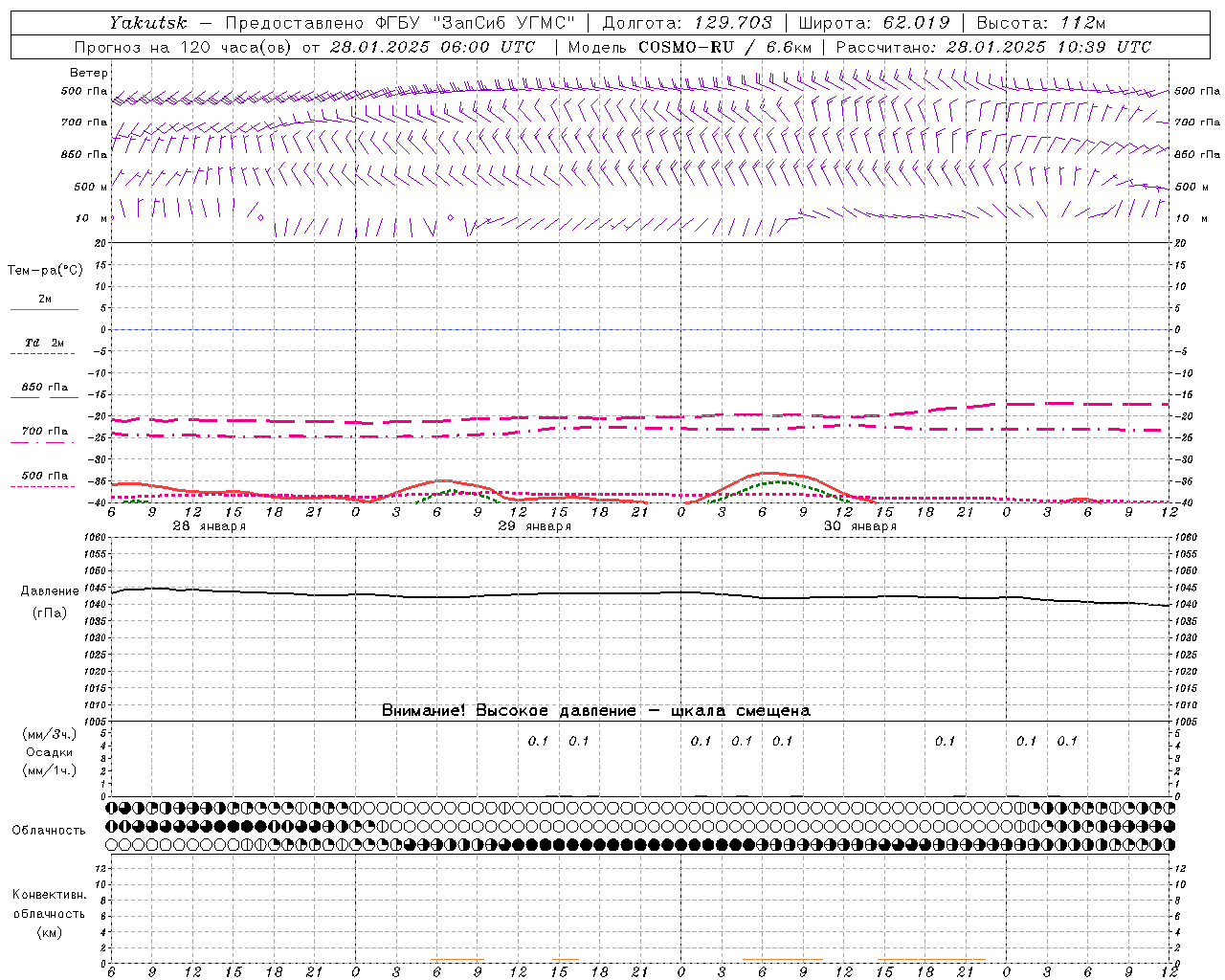1225x980 pixels.
Task: Click the Осадки precipitation label
Action: pyautogui.click(x=50, y=752)
